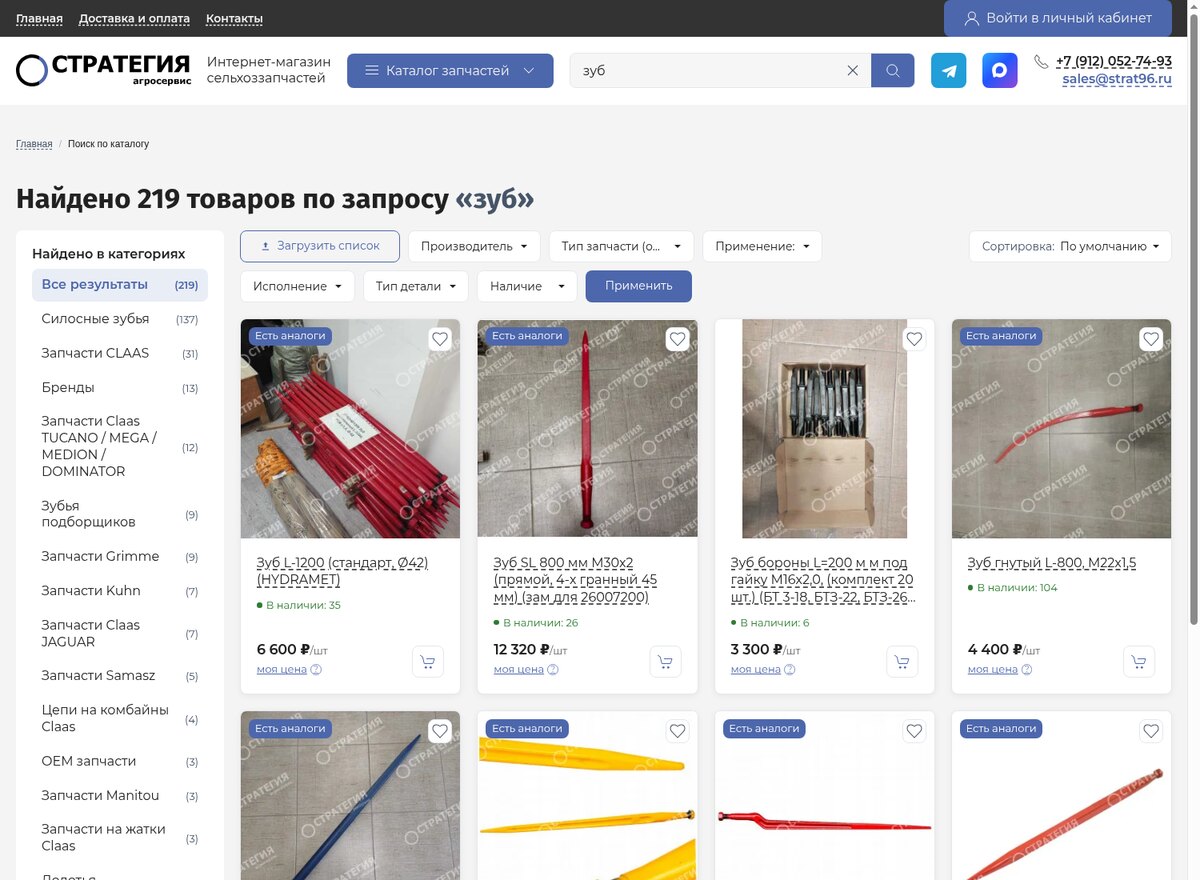Favorite the Зуб L-1200 HYDRAMET product
This screenshot has width=1200, height=880.
tap(440, 339)
